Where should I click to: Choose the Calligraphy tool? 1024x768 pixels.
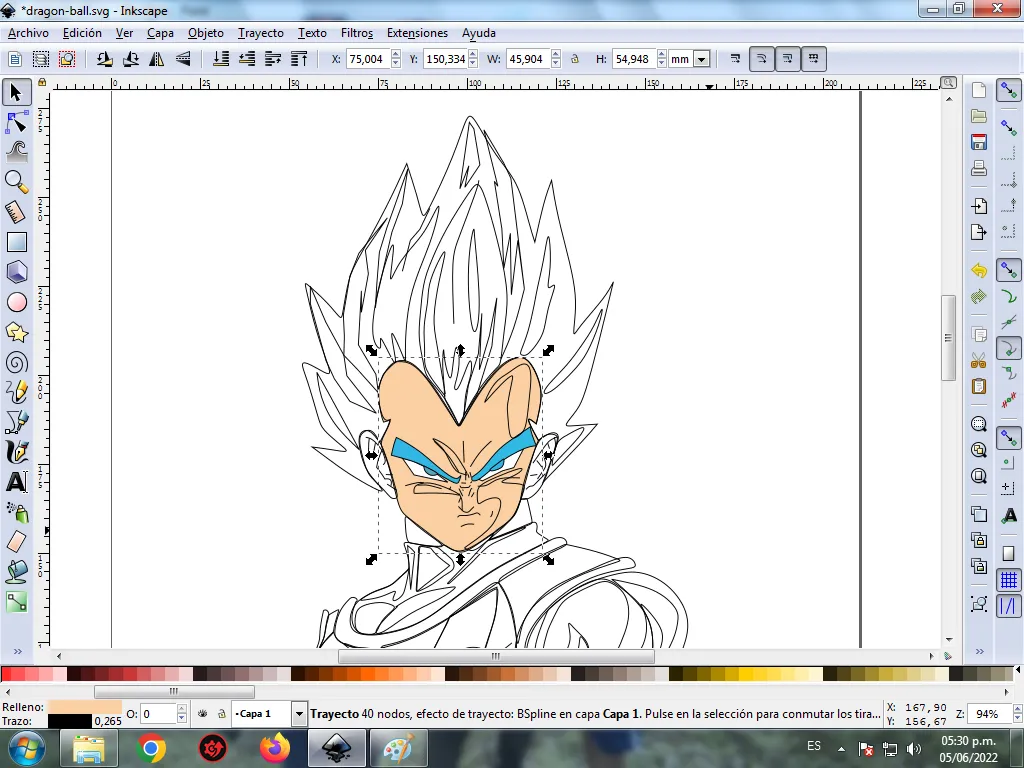16,452
